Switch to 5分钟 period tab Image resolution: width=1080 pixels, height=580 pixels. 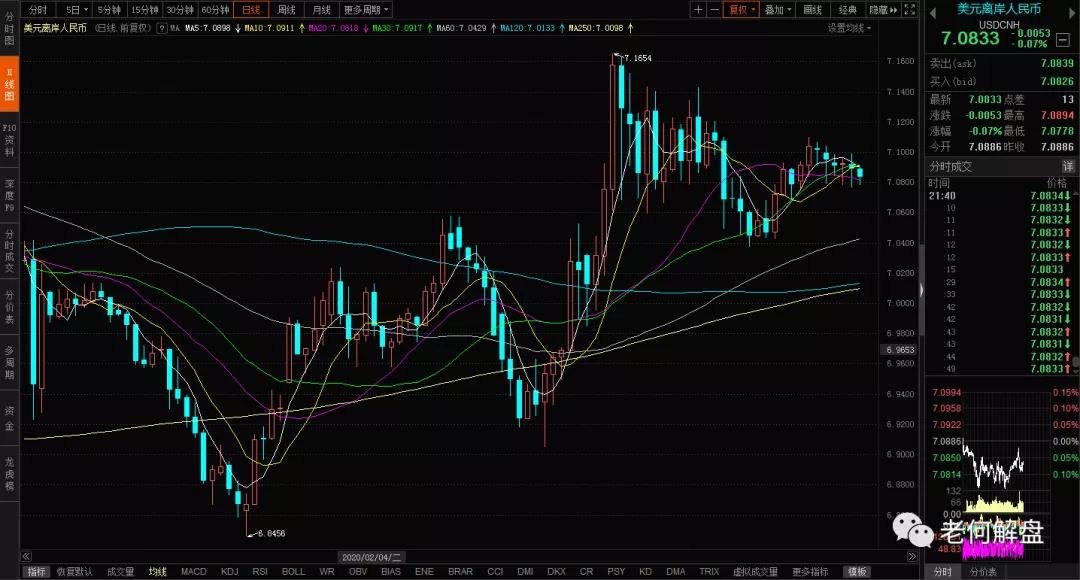point(109,10)
